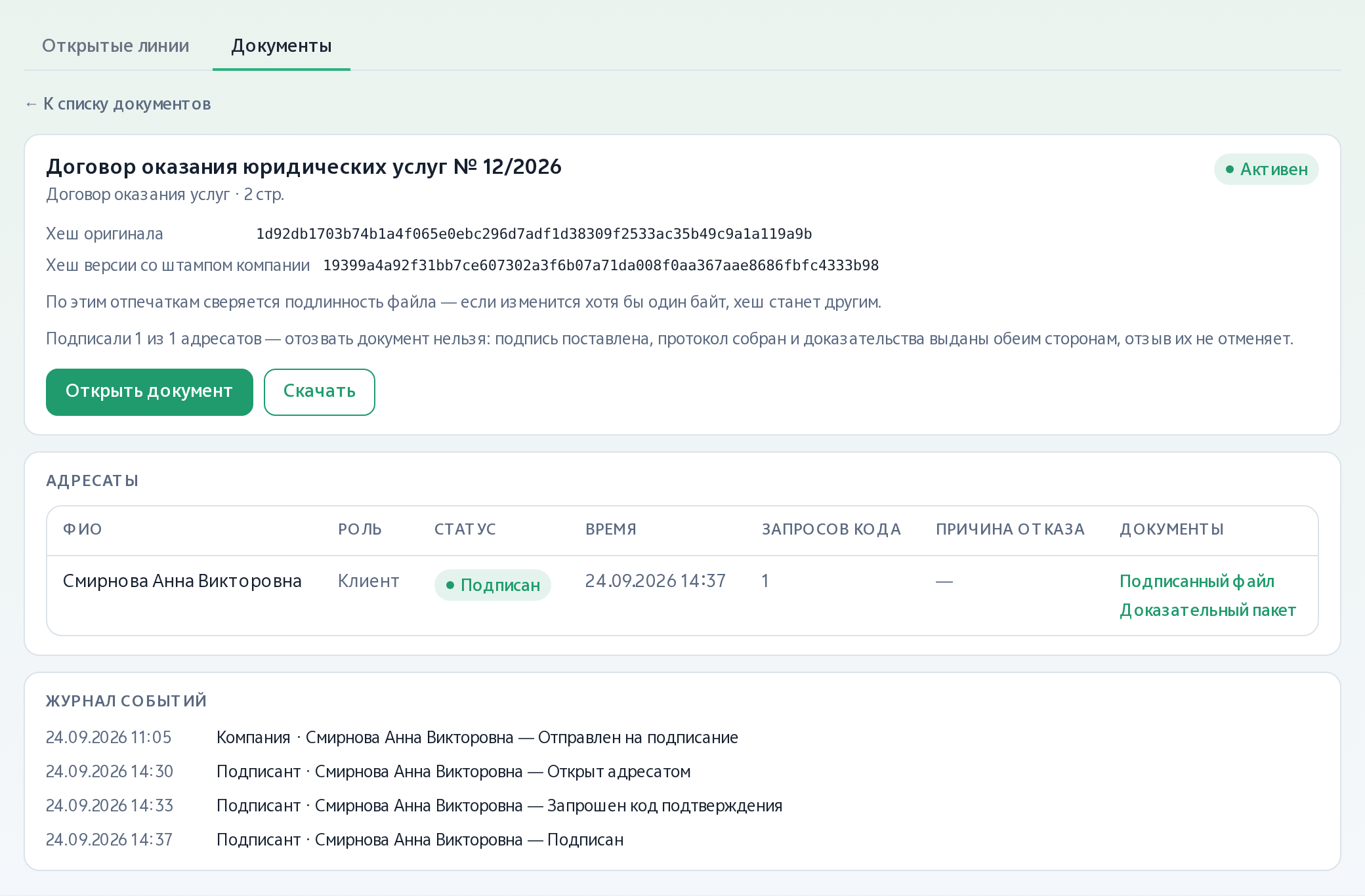This screenshot has height=896, width=1365.
Task: Click the log entry Запрошен код подтверждения
Action: click(499, 805)
